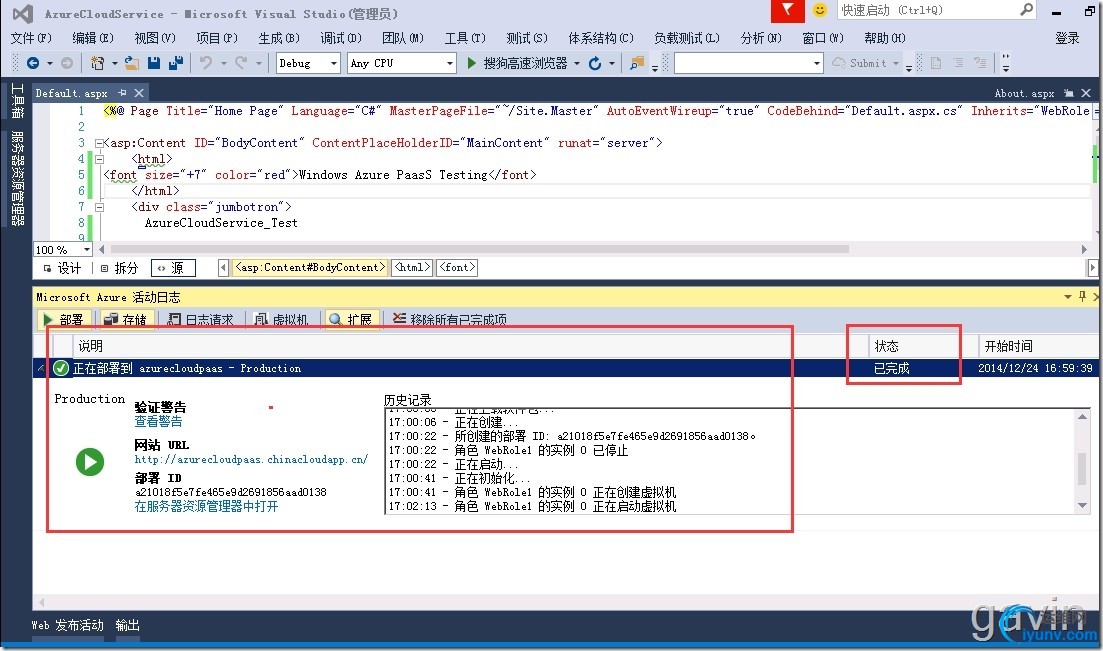
Task: Click Remove all completed items (移除所有已完成项)
Action: click(450, 320)
